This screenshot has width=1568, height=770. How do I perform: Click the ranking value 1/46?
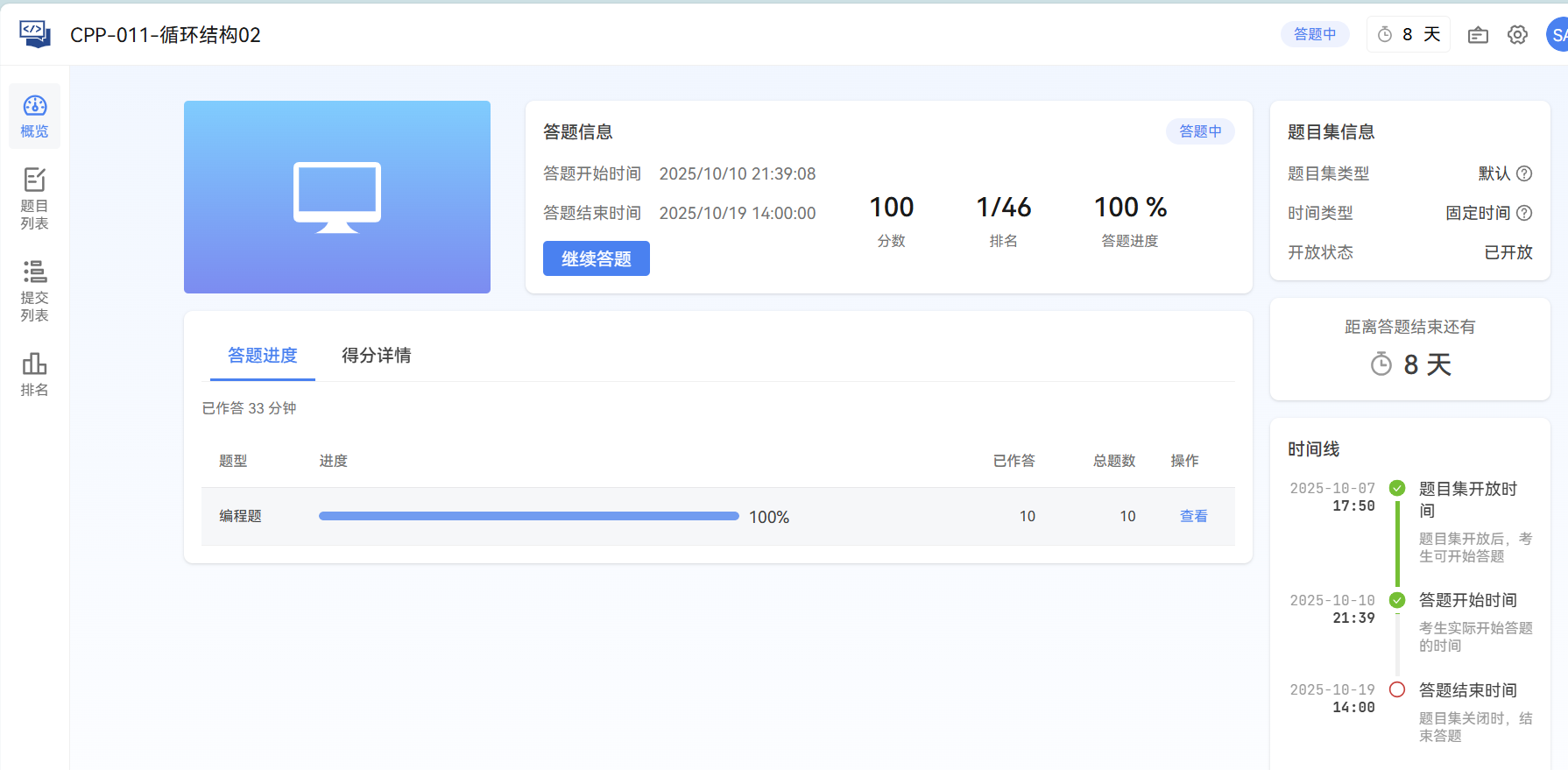(x=1004, y=208)
